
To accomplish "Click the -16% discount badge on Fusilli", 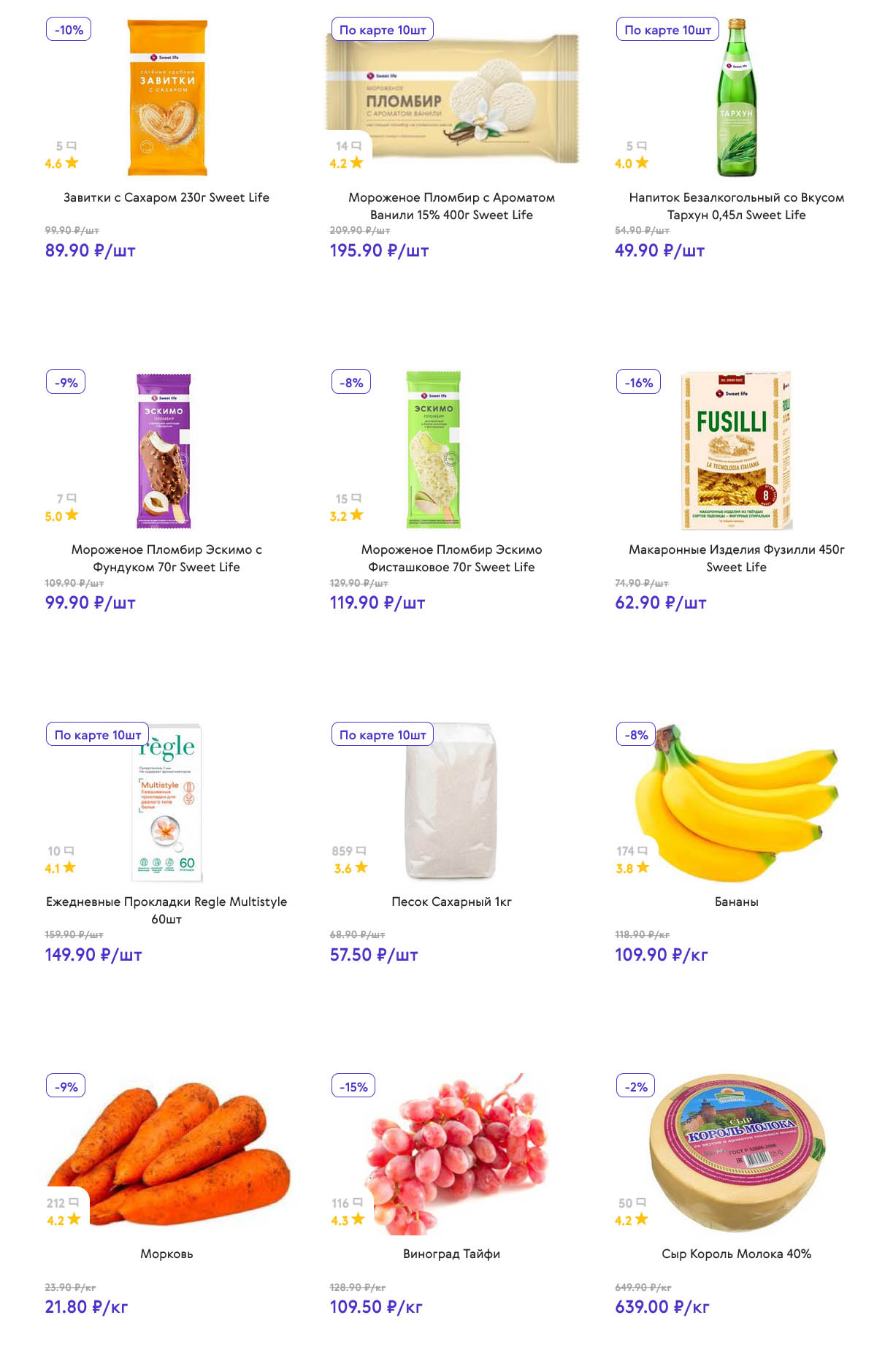I will click(x=638, y=382).
